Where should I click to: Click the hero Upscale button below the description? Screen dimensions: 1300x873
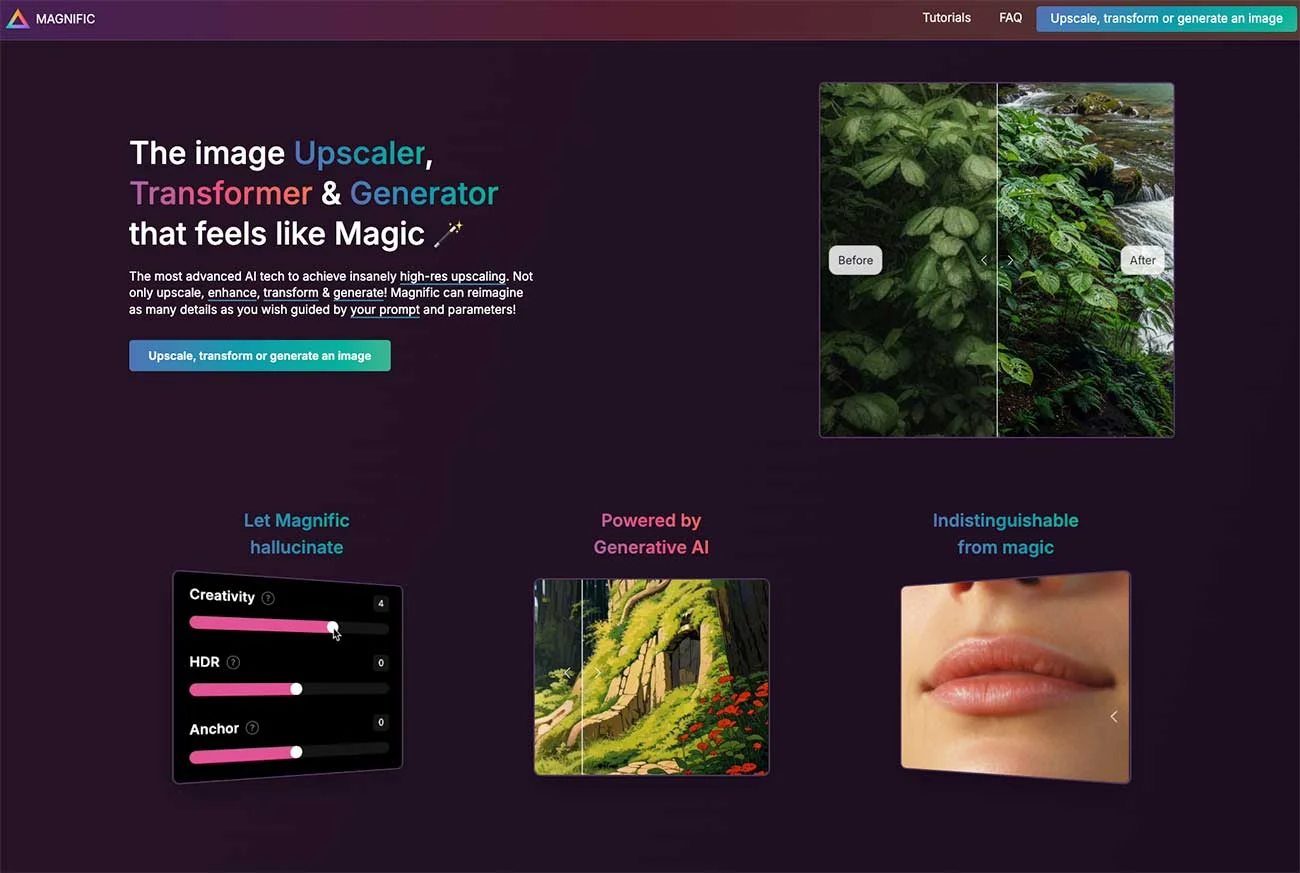point(259,356)
